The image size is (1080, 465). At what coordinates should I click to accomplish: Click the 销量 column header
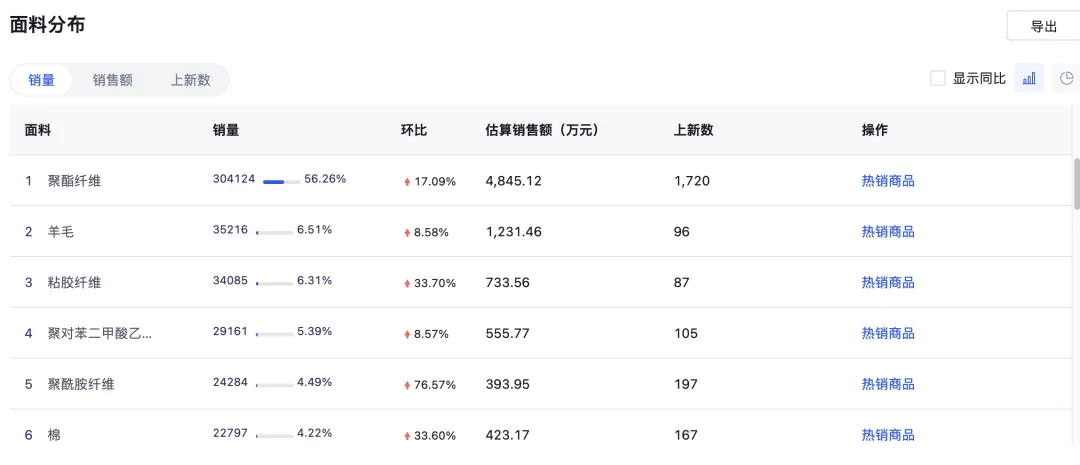click(x=226, y=130)
